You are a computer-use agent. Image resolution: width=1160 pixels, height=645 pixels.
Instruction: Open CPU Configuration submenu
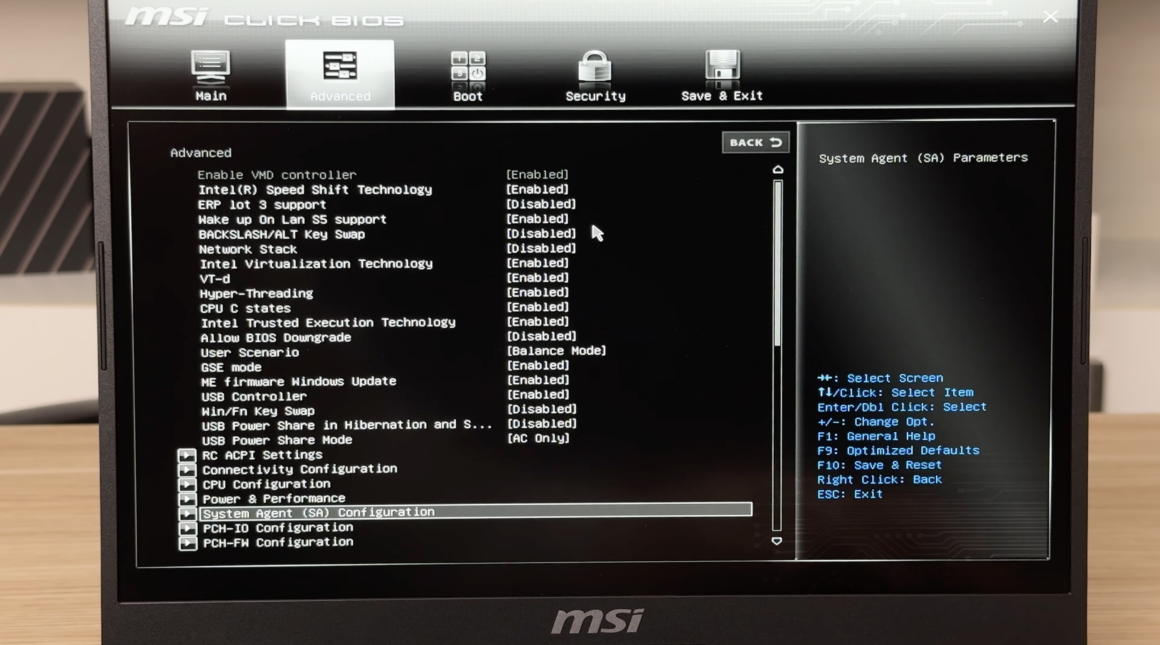coord(266,484)
